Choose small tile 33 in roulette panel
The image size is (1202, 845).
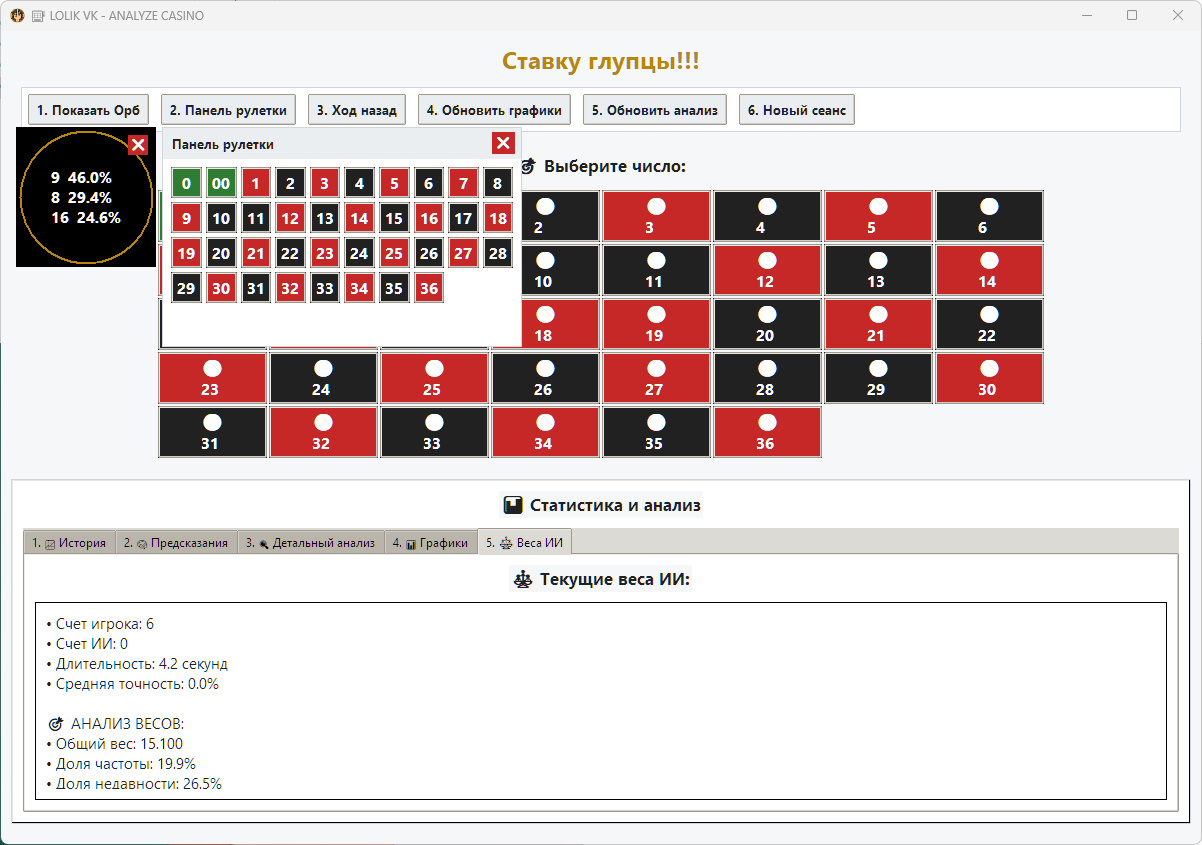coord(325,288)
